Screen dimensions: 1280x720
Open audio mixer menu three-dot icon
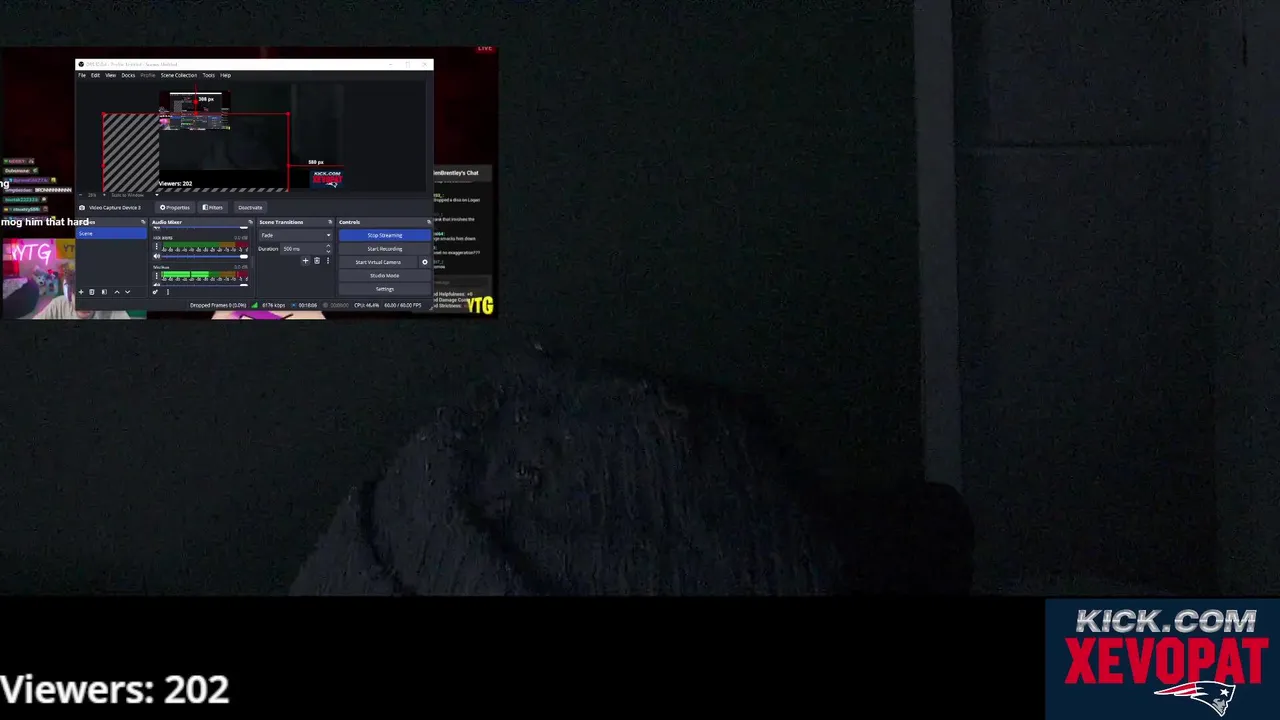[x=168, y=292]
